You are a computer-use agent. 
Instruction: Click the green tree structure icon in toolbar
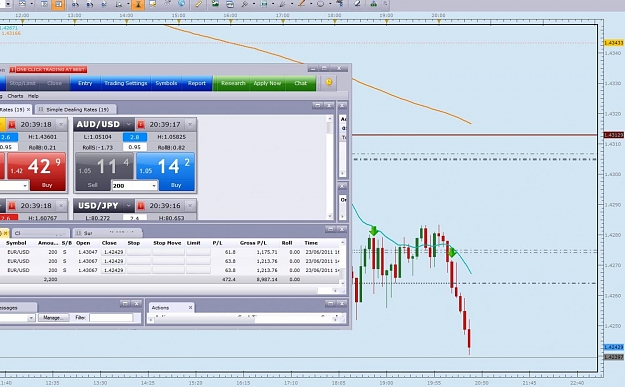(373, 4)
